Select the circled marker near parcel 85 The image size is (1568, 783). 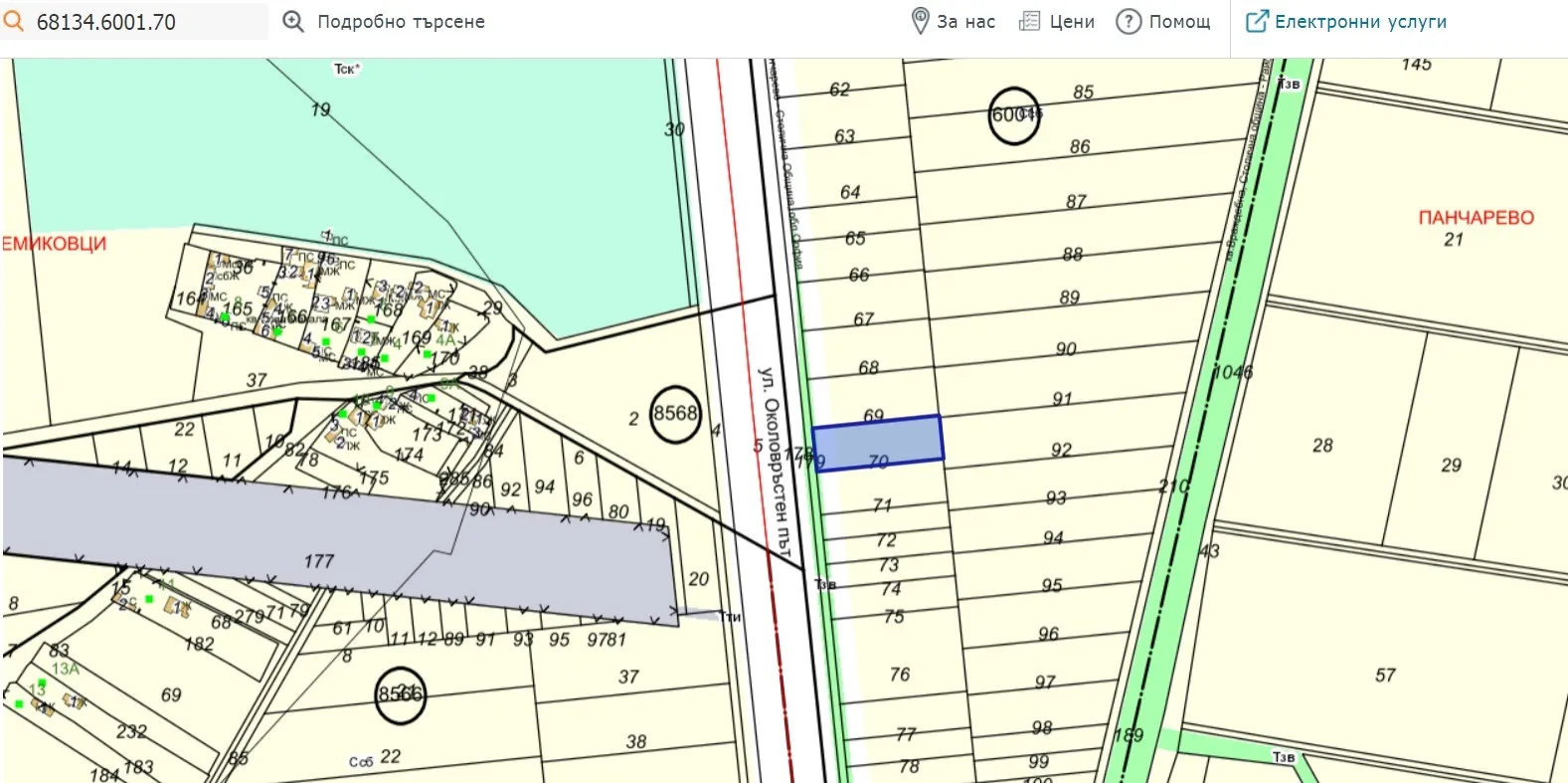1013,114
